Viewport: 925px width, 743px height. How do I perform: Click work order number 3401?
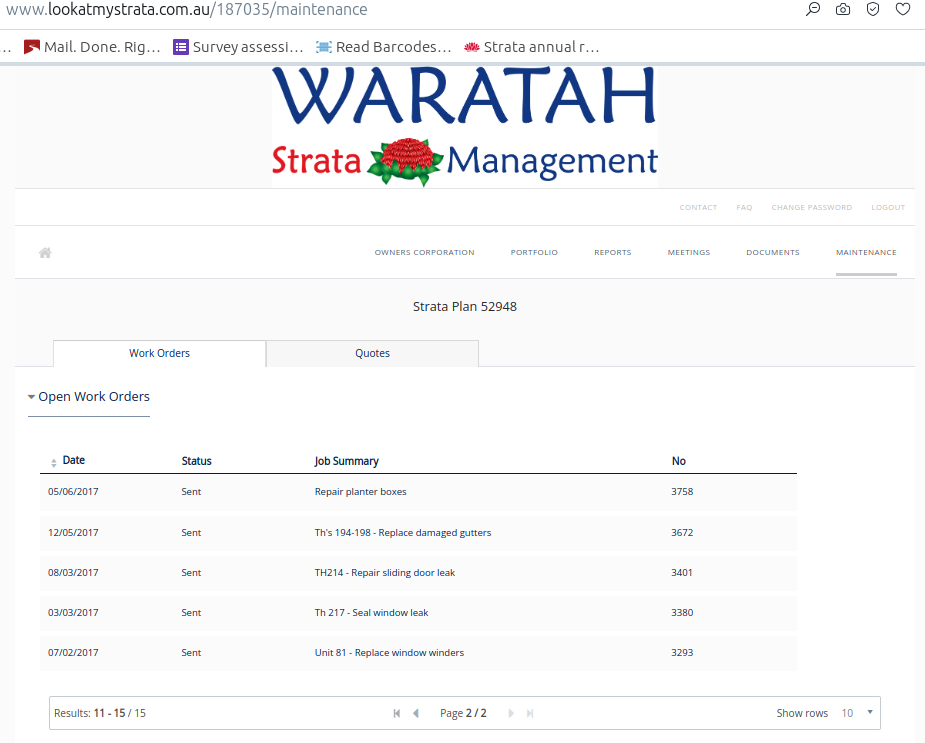pos(682,573)
